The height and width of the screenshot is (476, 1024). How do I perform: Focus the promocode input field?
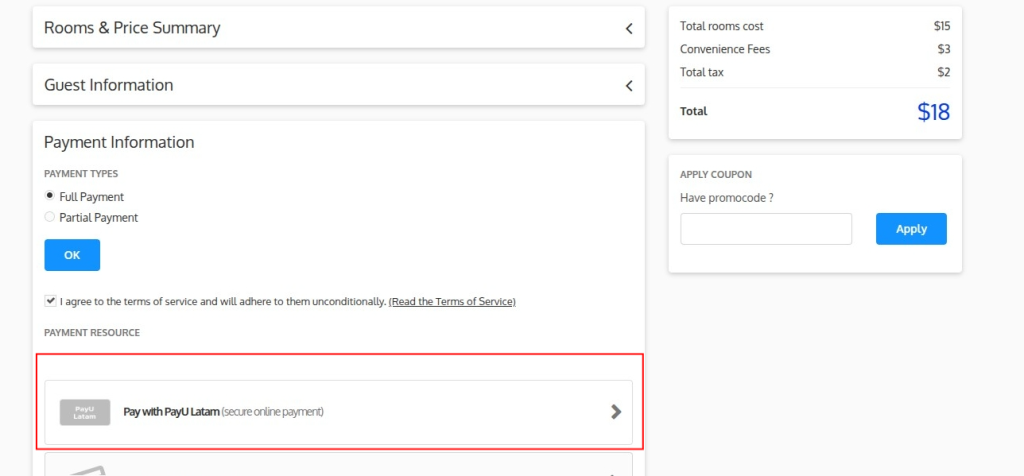tap(766, 229)
